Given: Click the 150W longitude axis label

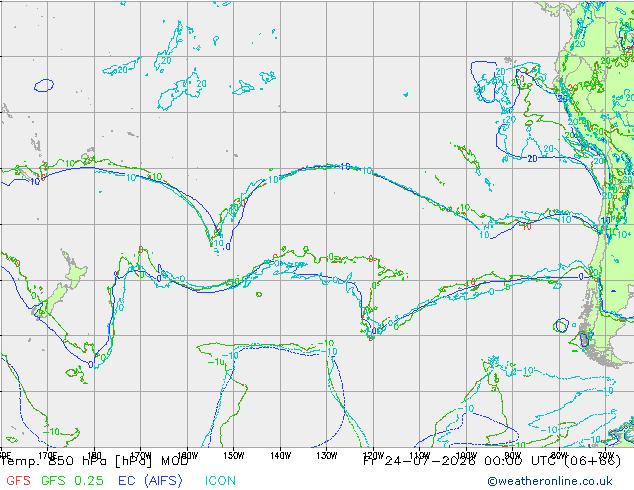Looking at the screenshot, I should click(x=234, y=456).
